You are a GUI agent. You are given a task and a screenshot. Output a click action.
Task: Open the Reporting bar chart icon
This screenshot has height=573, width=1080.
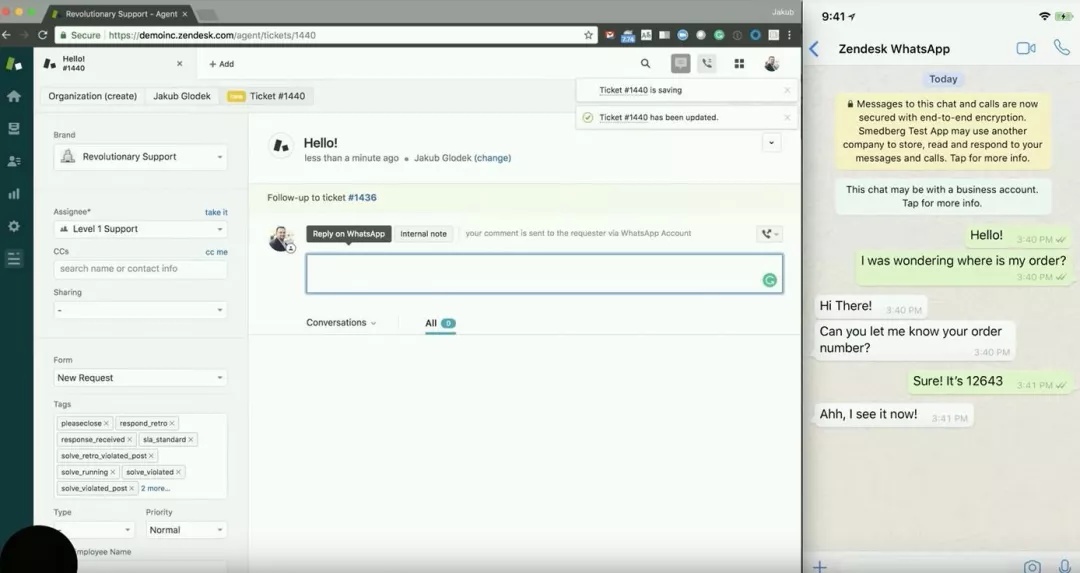point(14,193)
